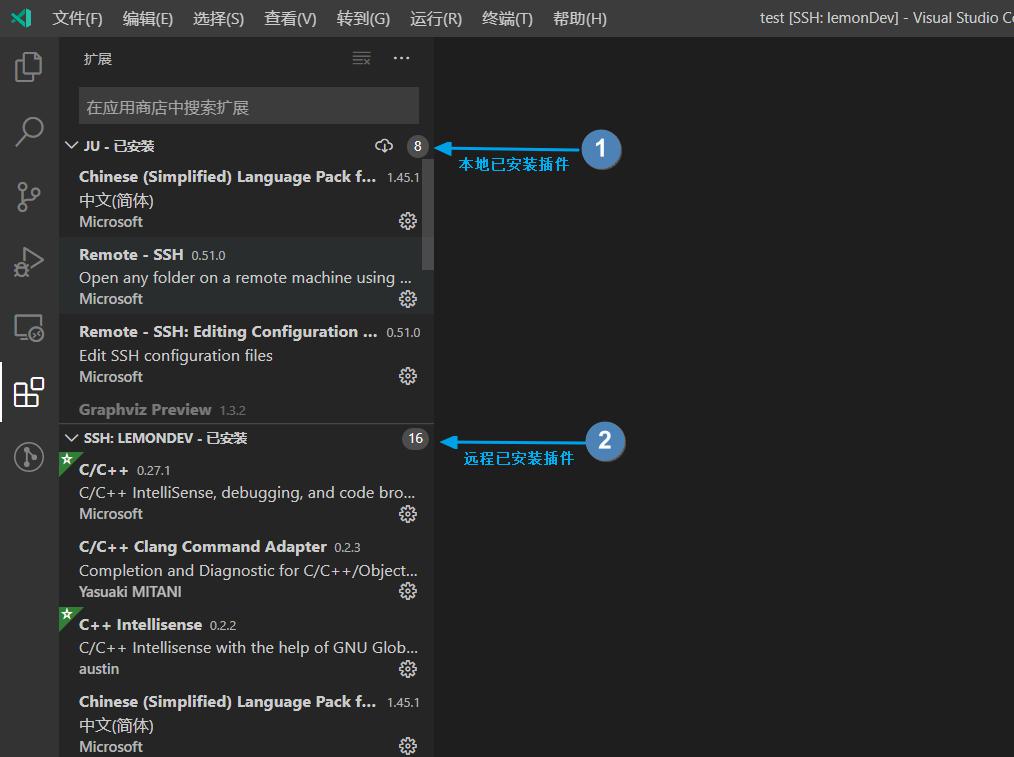1014x757 pixels.
Task: Open the 运行(R) menu
Action: 436,18
